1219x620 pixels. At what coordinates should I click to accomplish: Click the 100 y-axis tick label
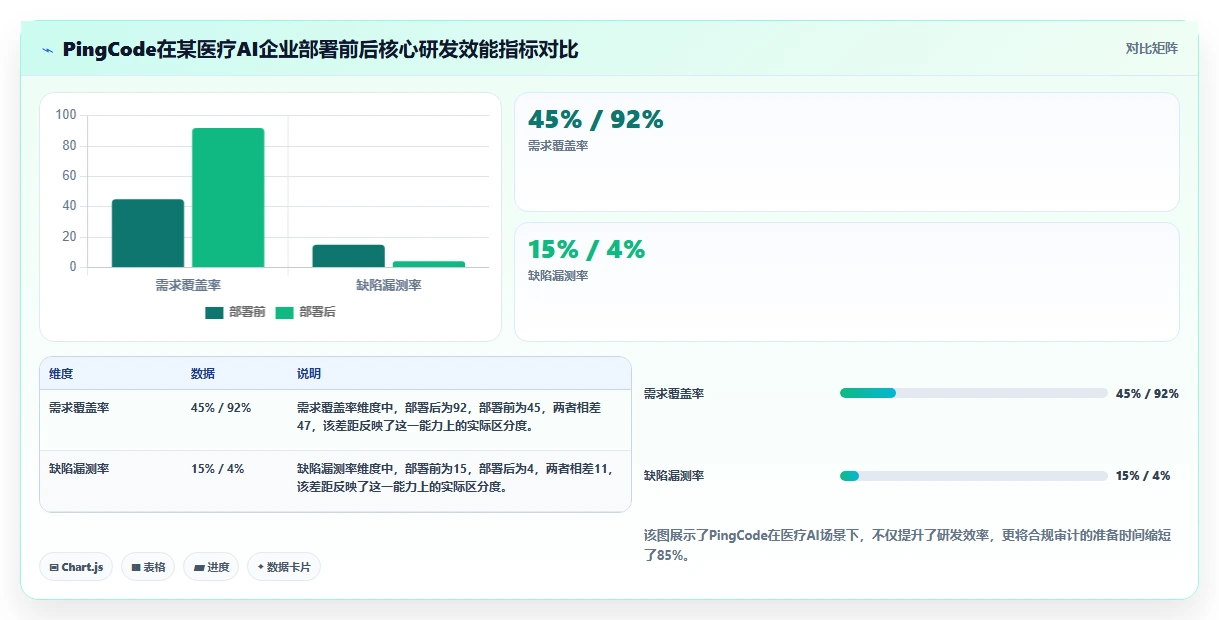pyautogui.click(x=66, y=115)
